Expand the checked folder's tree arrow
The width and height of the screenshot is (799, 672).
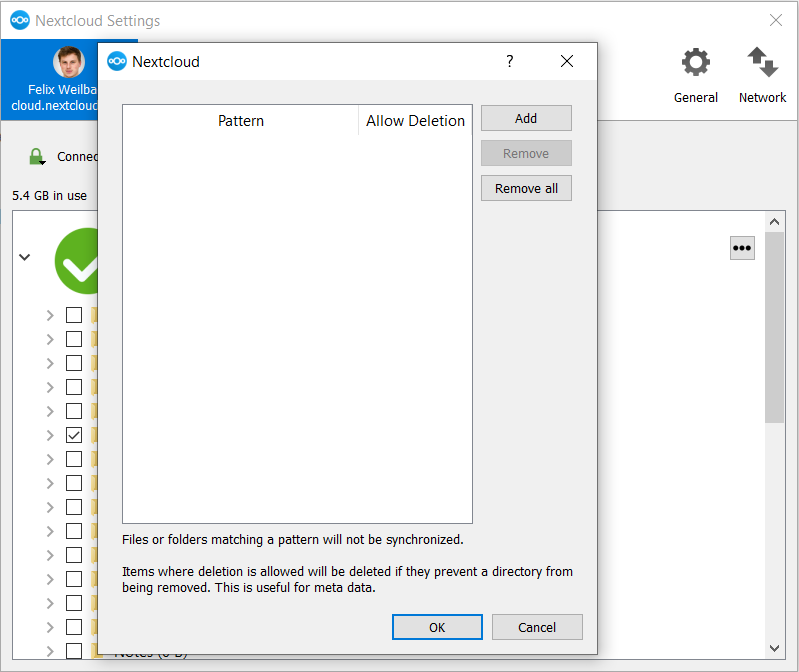click(x=50, y=435)
